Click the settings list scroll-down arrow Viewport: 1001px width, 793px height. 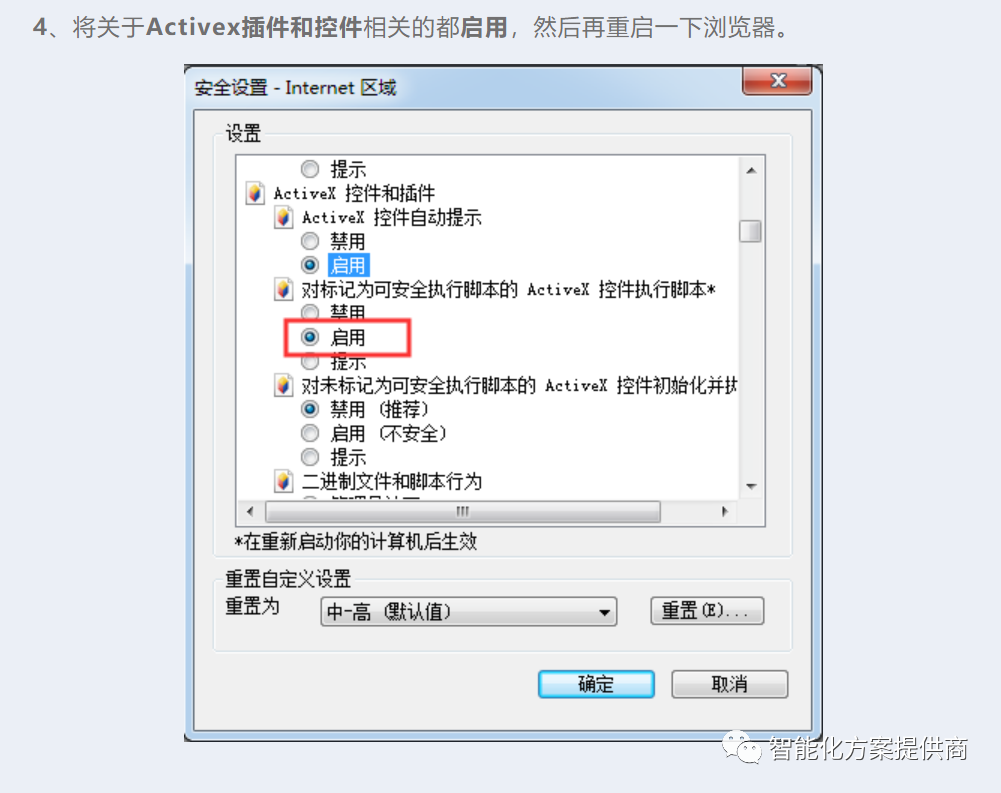coord(751,487)
